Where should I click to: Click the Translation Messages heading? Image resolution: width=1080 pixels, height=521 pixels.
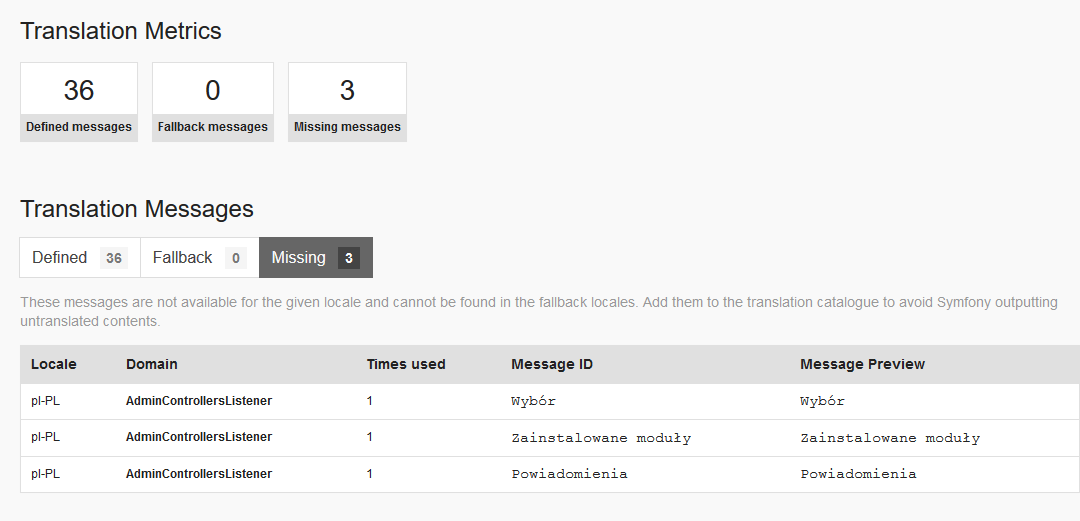(137, 209)
